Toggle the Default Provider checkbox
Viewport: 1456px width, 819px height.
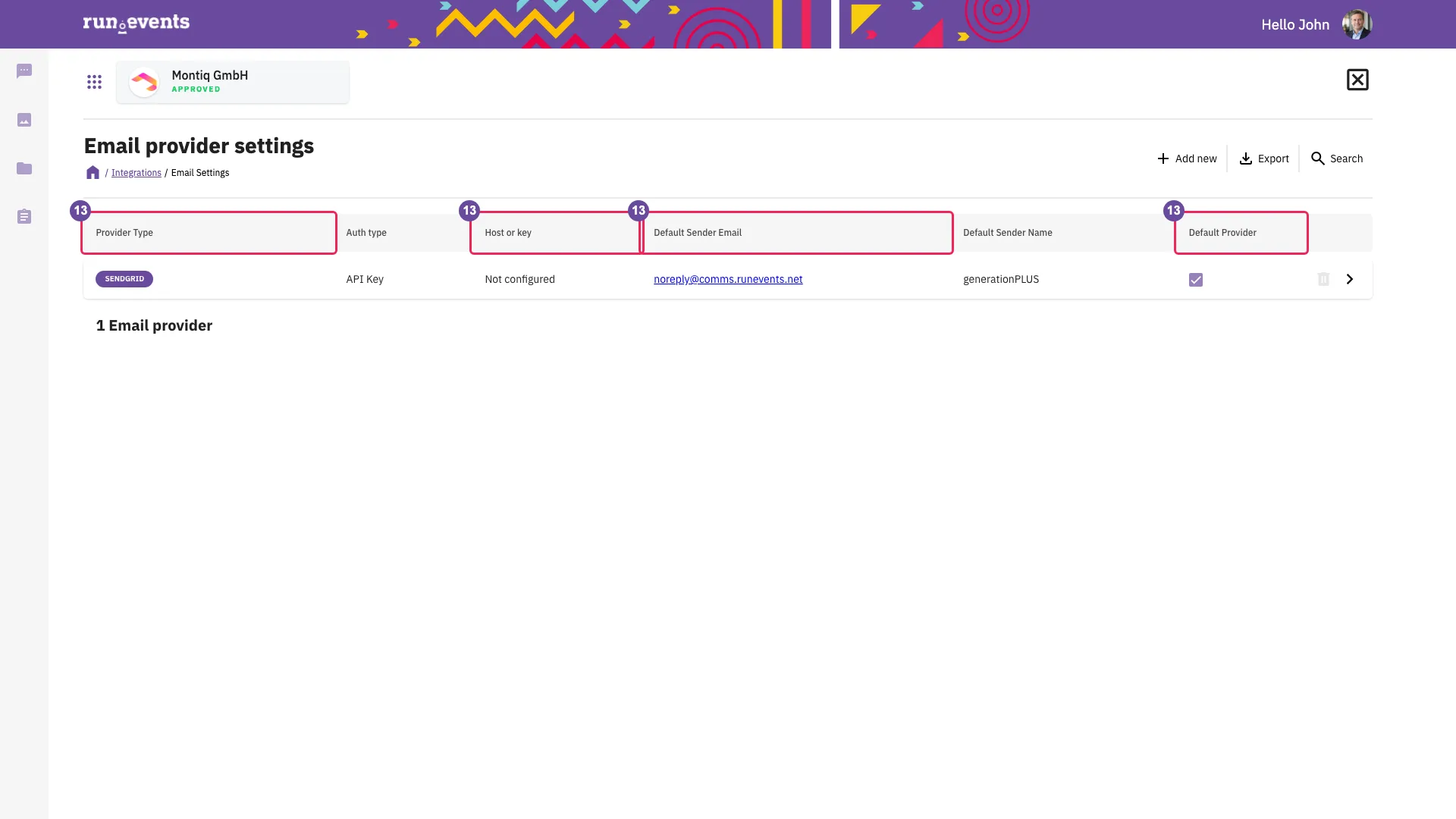[x=1196, y=280]
